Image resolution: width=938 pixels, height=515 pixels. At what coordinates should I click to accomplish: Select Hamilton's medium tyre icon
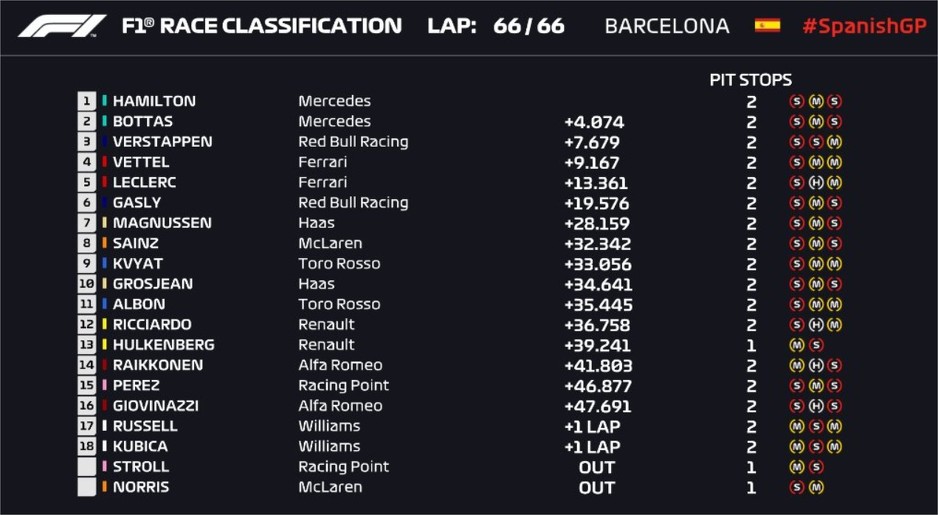pyautogui.click(x=815, y=101)
